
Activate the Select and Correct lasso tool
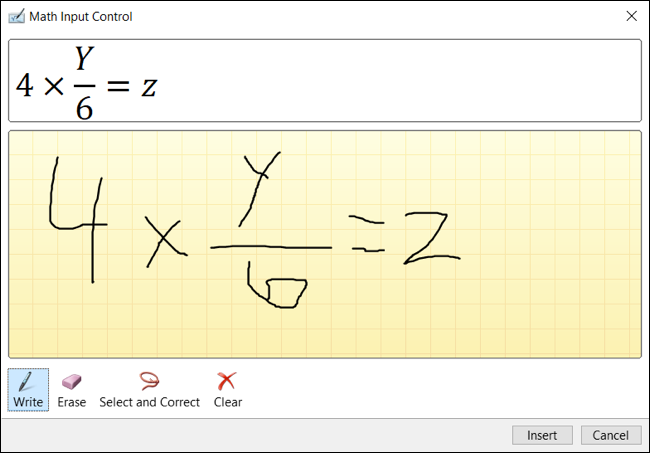click(149, 390)
